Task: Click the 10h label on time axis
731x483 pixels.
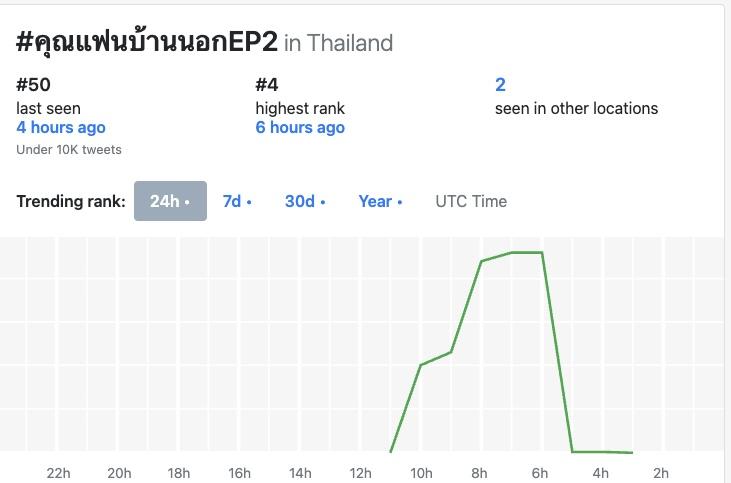Action: coord(421,473)
